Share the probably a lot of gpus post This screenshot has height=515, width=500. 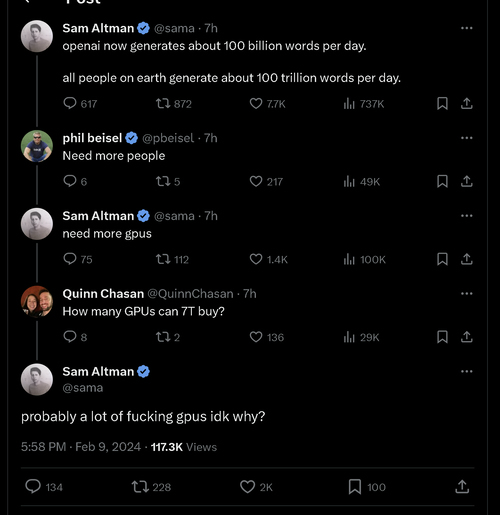tap(462, 487)
